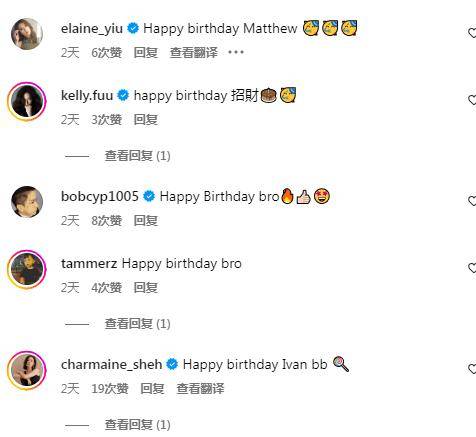The height and width of the screenshot is (437, 476).
Task: Open elaine_yiu's profile picture
Action: pyautogui.click(x=27, y=34)
